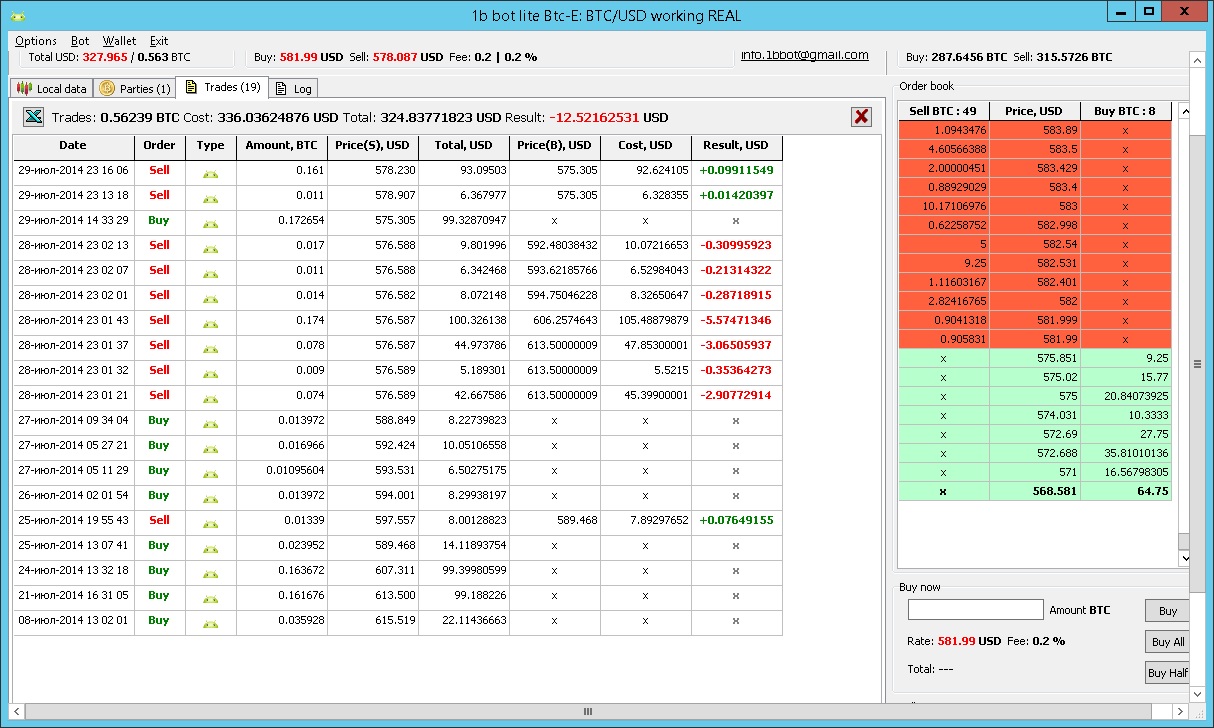Click type icon in 27-июл-2014 05 27 21 row
This screenshot has height=728, width=1214.
(x=210, y=448)
